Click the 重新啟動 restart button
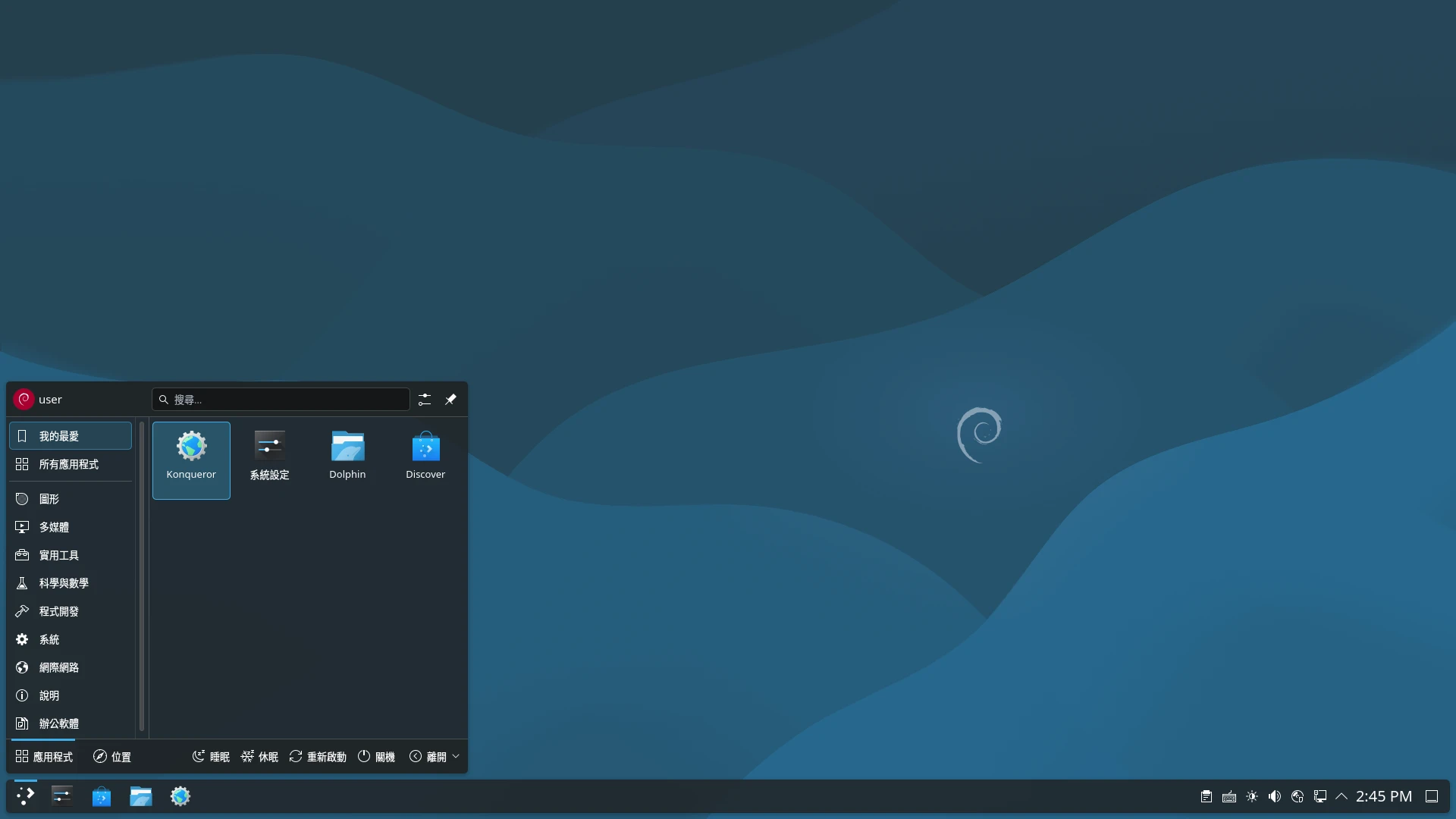 318,757
